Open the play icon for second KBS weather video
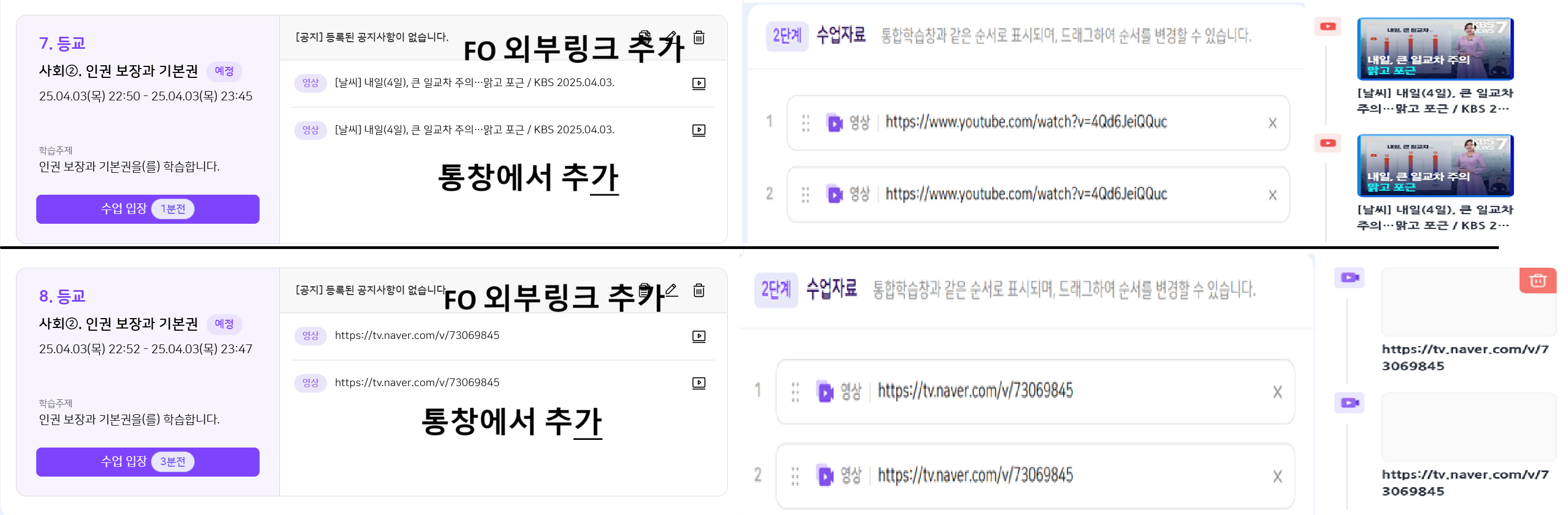Image resolution: width=1568 pixels, height=515 pixels. (699, 130)
